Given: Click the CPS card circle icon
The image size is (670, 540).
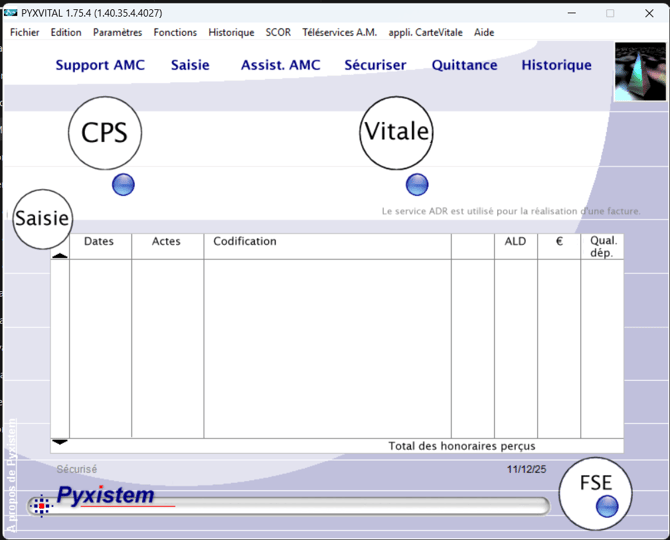Looking at the screenshot, I should click(x=105, y=132).
